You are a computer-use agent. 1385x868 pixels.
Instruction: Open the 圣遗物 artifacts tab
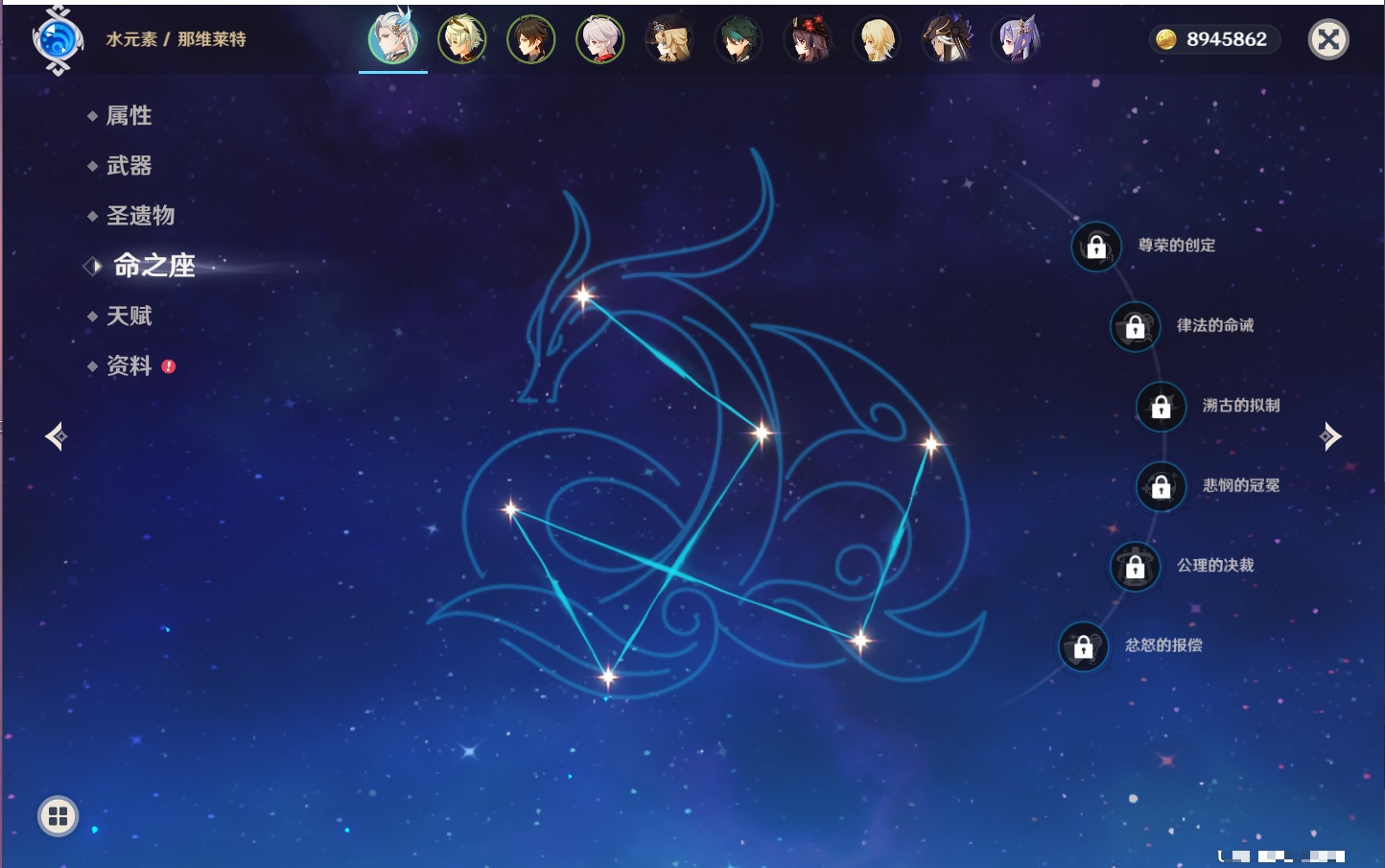(x=140, y=216)
